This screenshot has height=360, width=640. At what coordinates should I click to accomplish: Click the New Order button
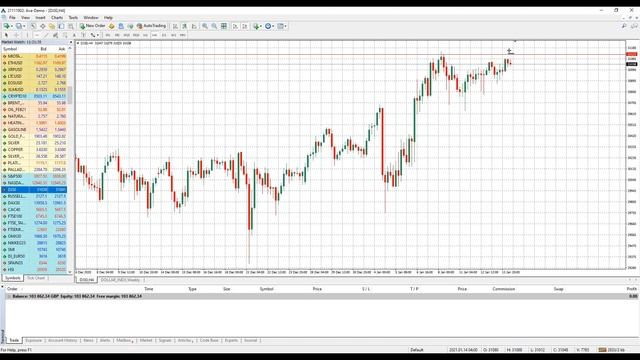coord(93,26)
